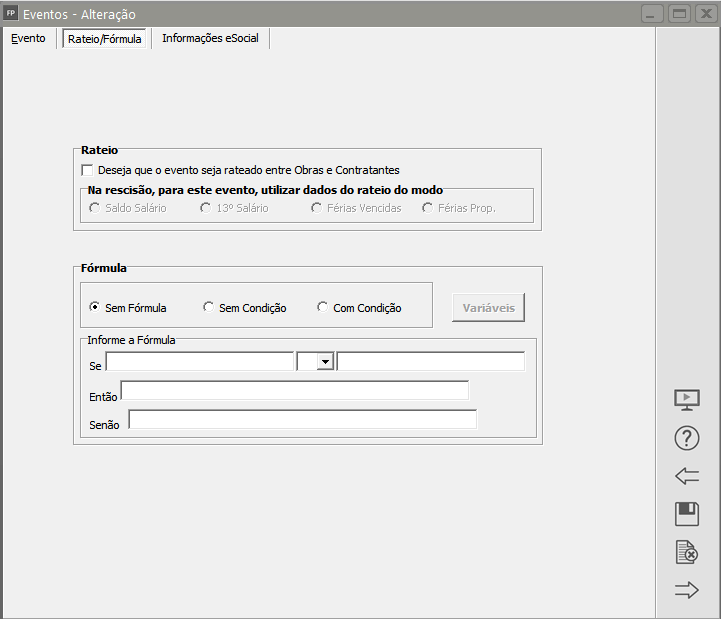
Task: Choose the Sem Condição option
Action: click(208, 308)
